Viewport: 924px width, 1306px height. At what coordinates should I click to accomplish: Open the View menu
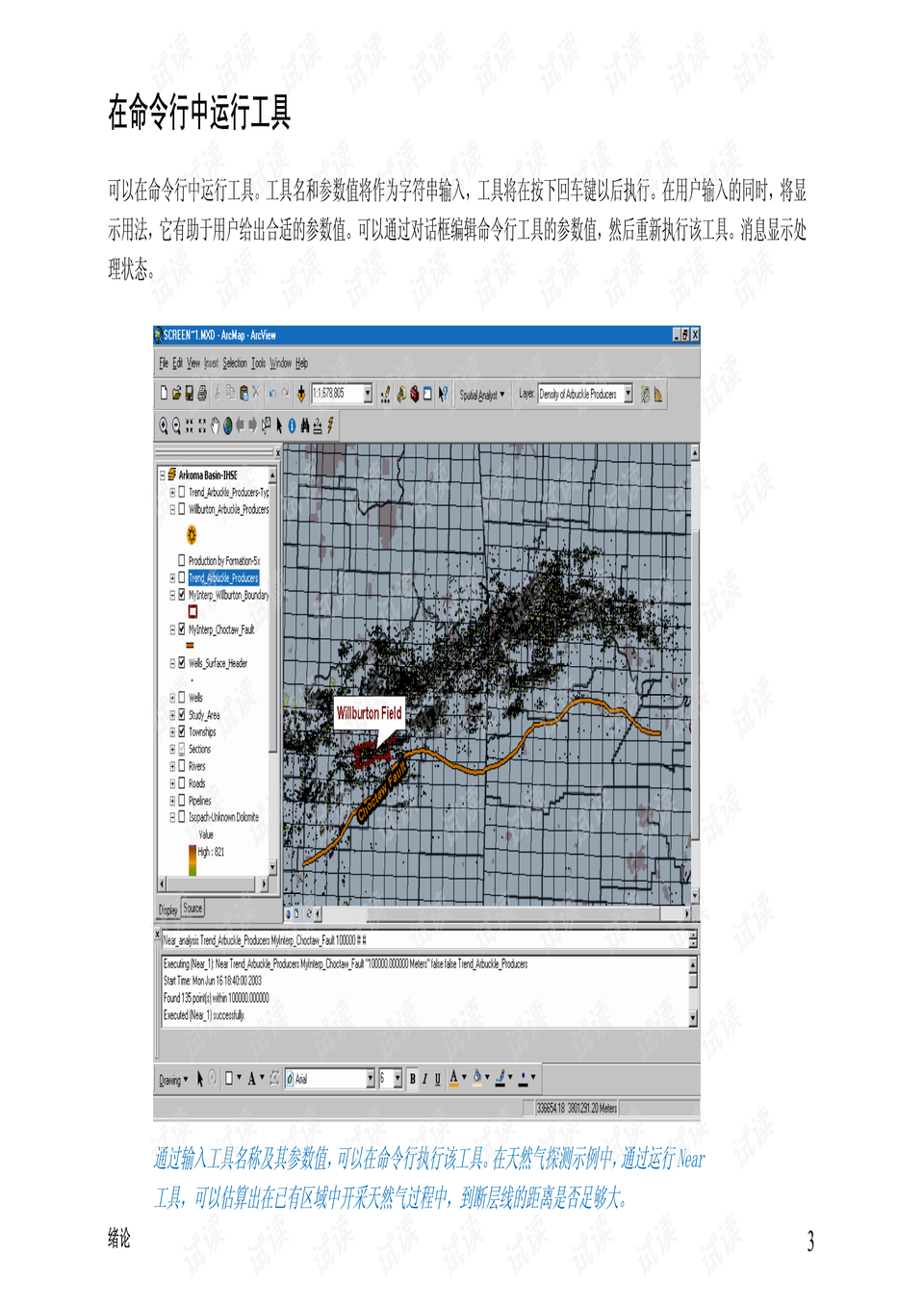(x=193, y=363)
